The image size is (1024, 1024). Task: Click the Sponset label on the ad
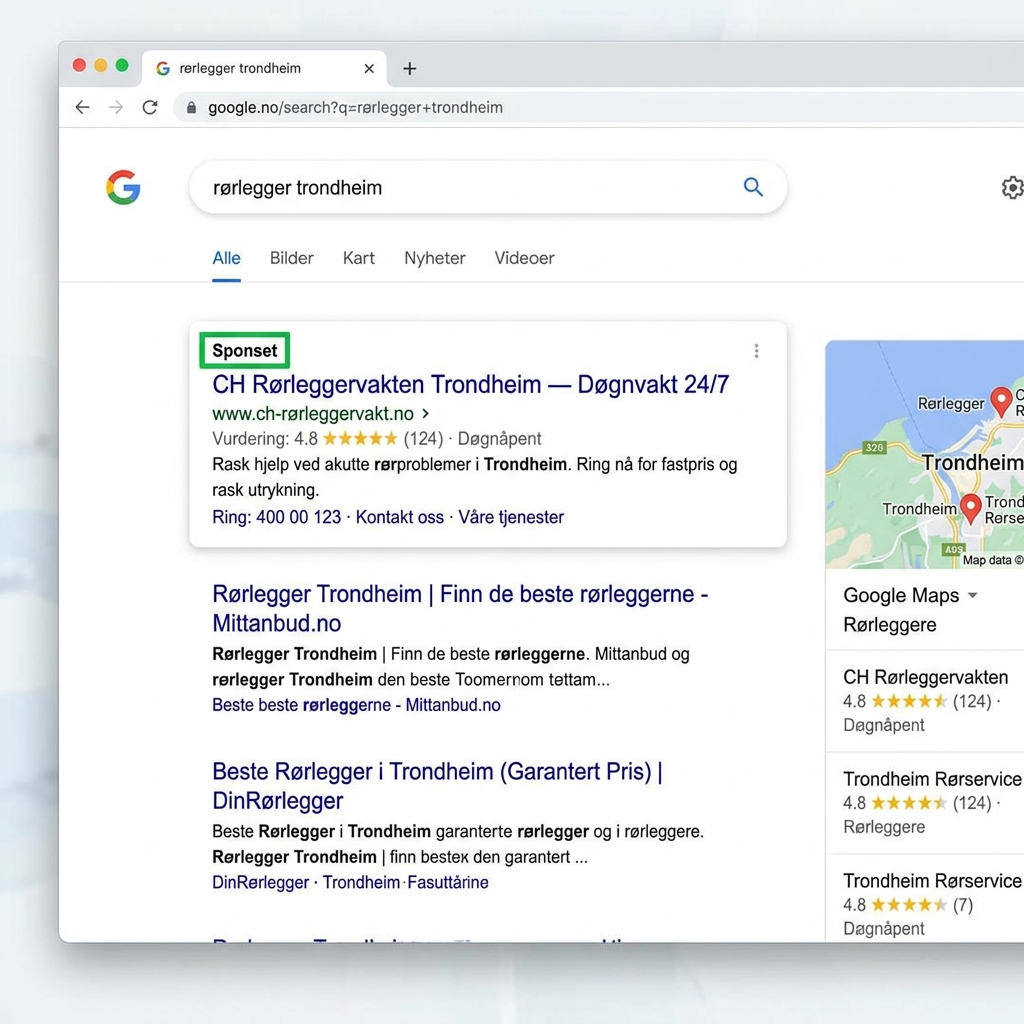click(245, 351)
